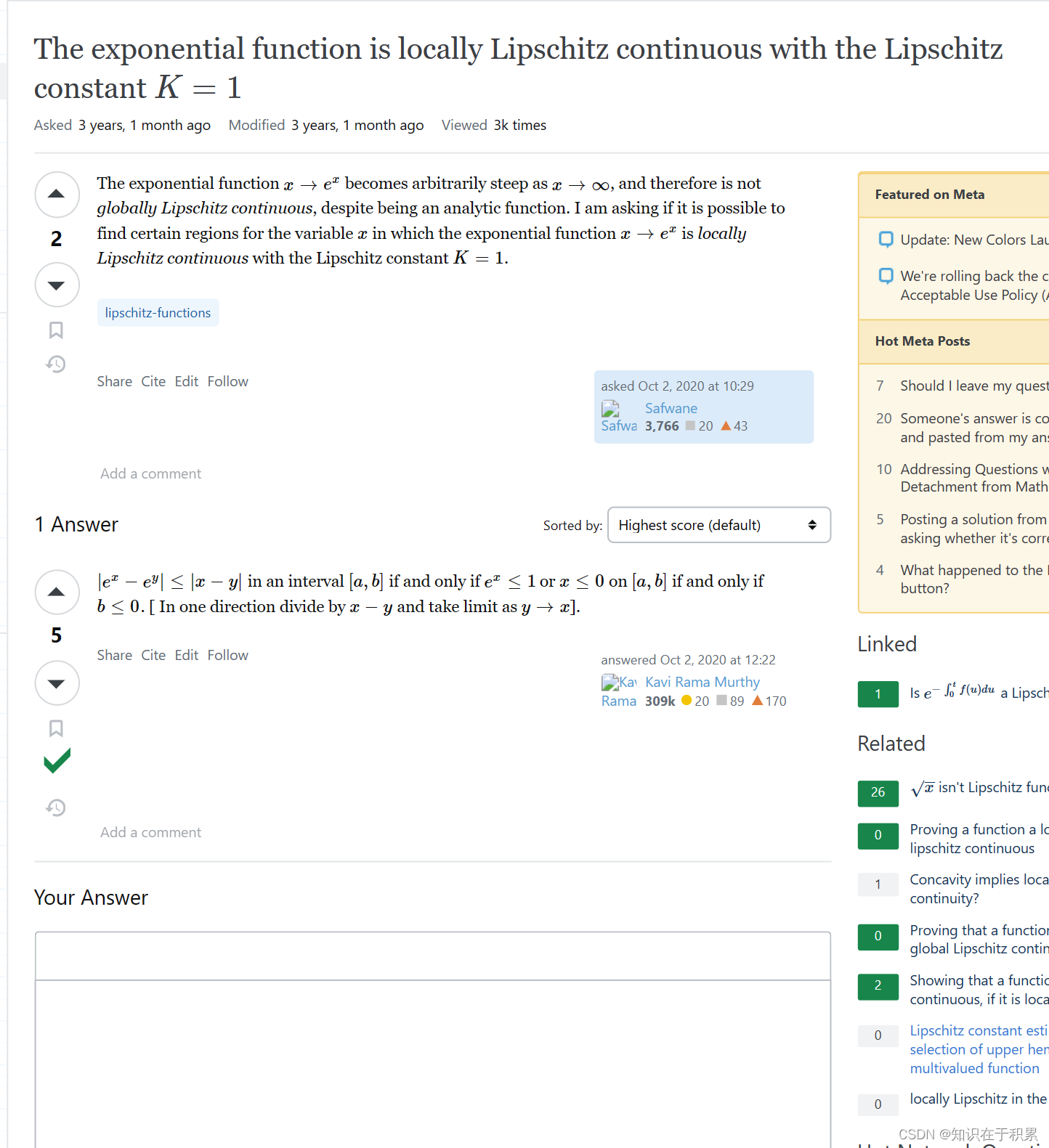Click Kavi Rama Murthy's avatar image
Screen dimensions: 1049x1148
click(x=618, y=691)
